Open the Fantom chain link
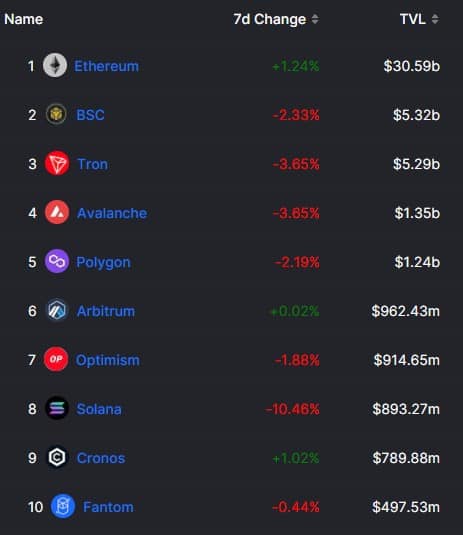Viewport: 463px width, 535px height. (108, 507)
